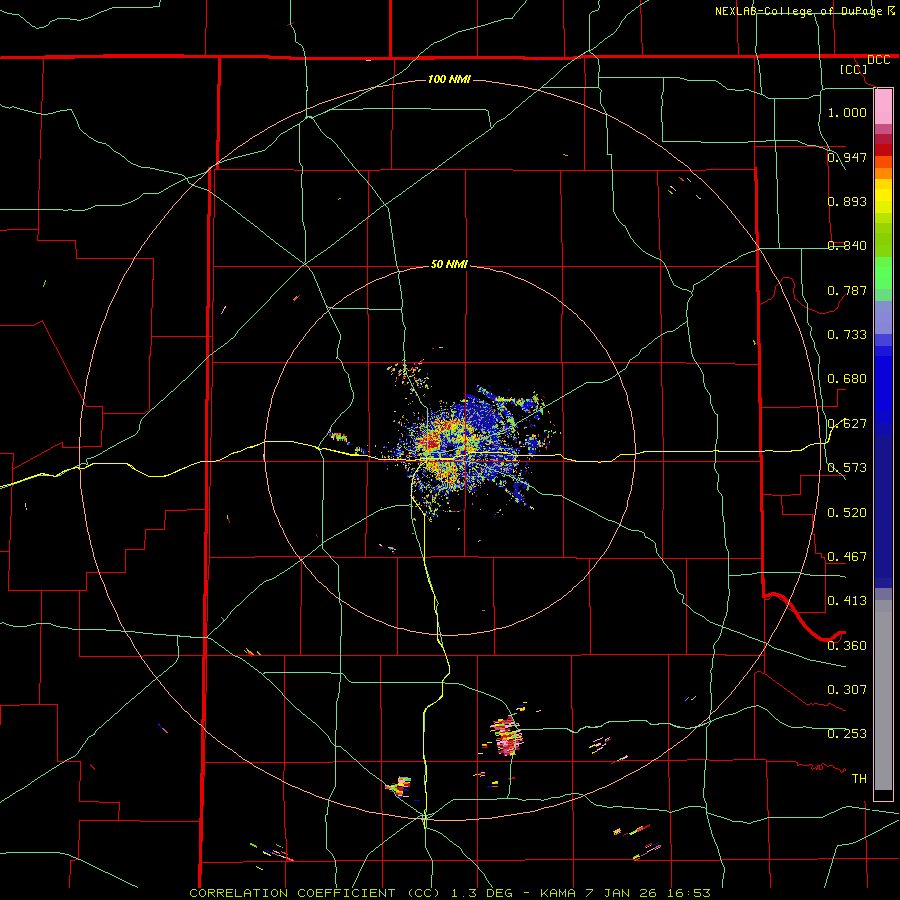Click the DCC label above the color scale

[x=878, y=60]
